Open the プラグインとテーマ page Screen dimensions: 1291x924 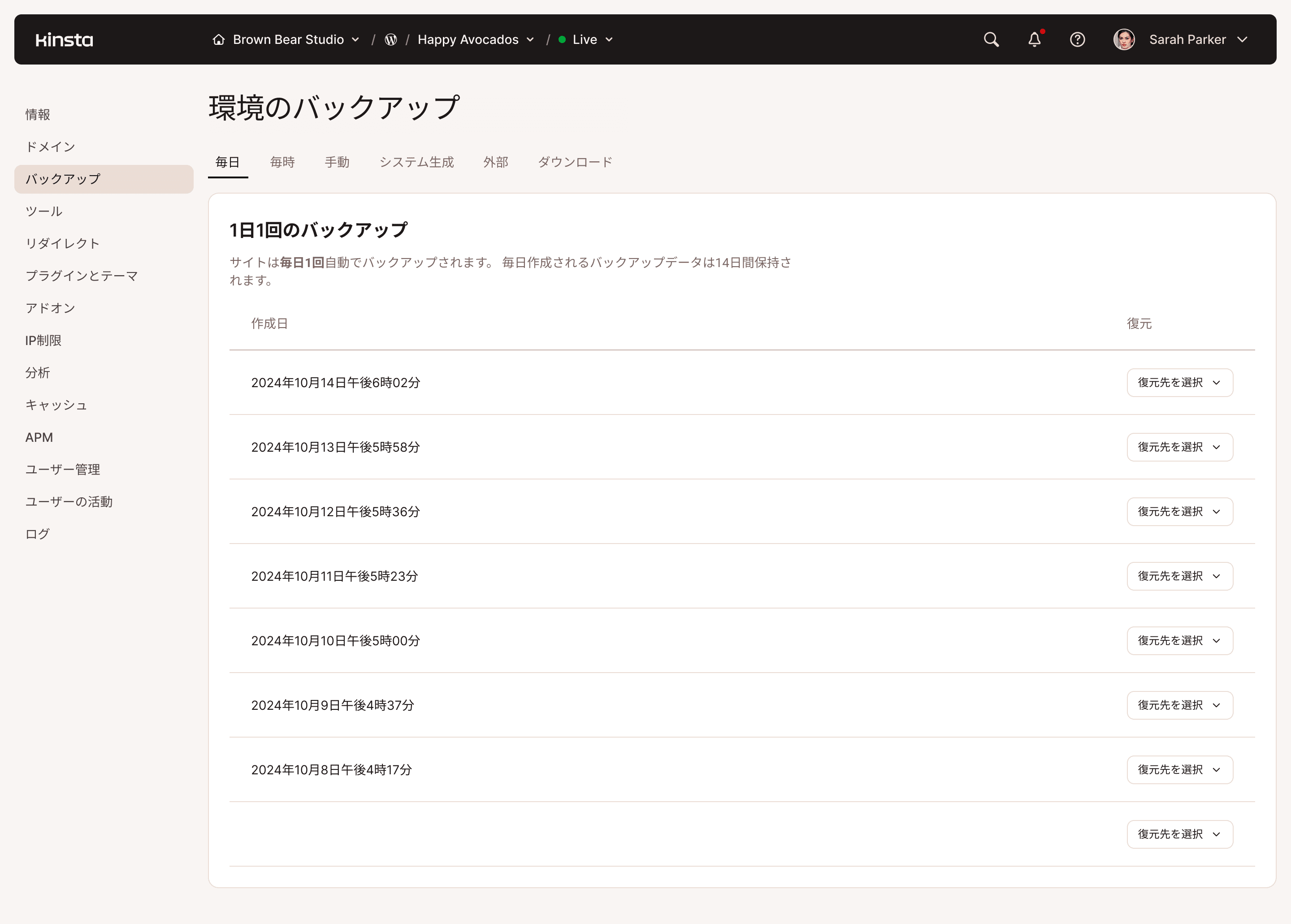(82, 276)
